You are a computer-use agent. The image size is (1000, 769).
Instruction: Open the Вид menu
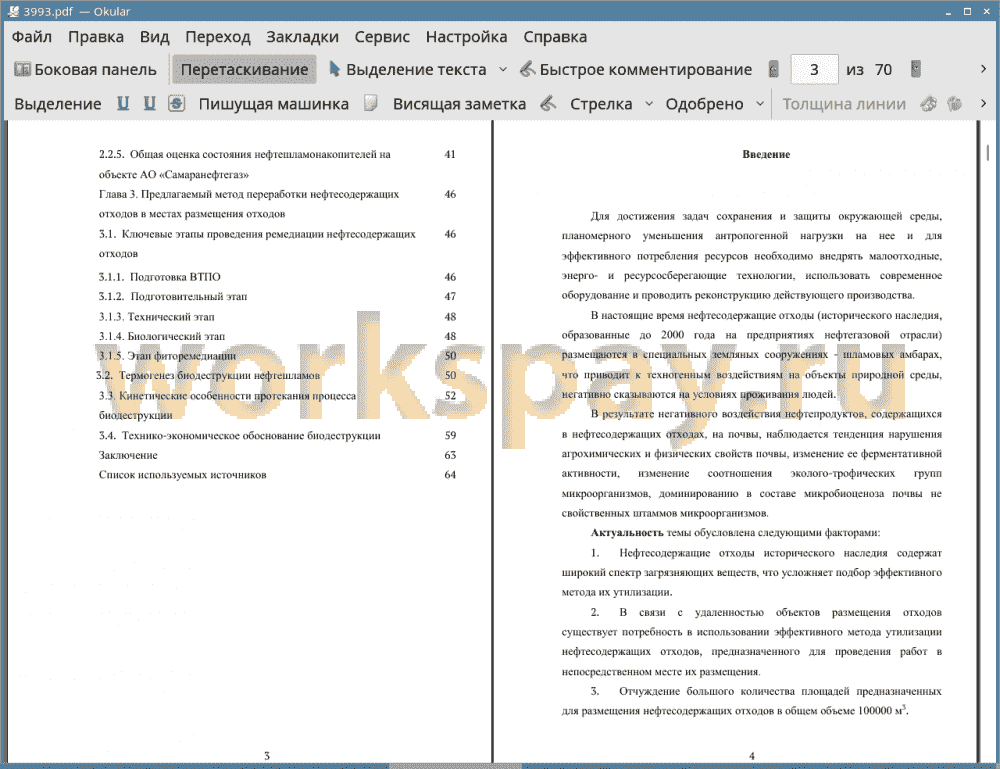tap(154, 37)
